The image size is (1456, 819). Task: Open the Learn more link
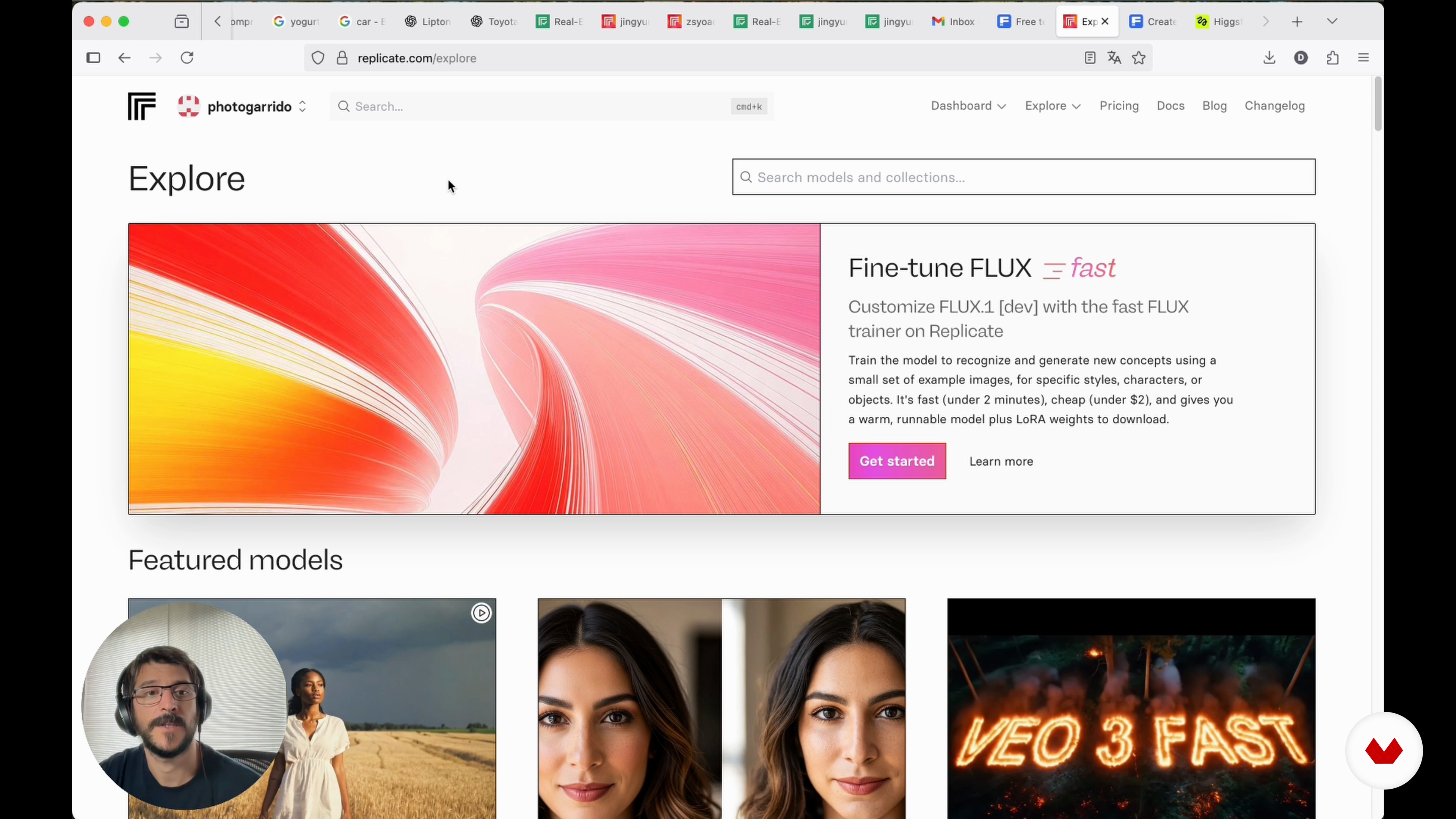(1001, 461)
